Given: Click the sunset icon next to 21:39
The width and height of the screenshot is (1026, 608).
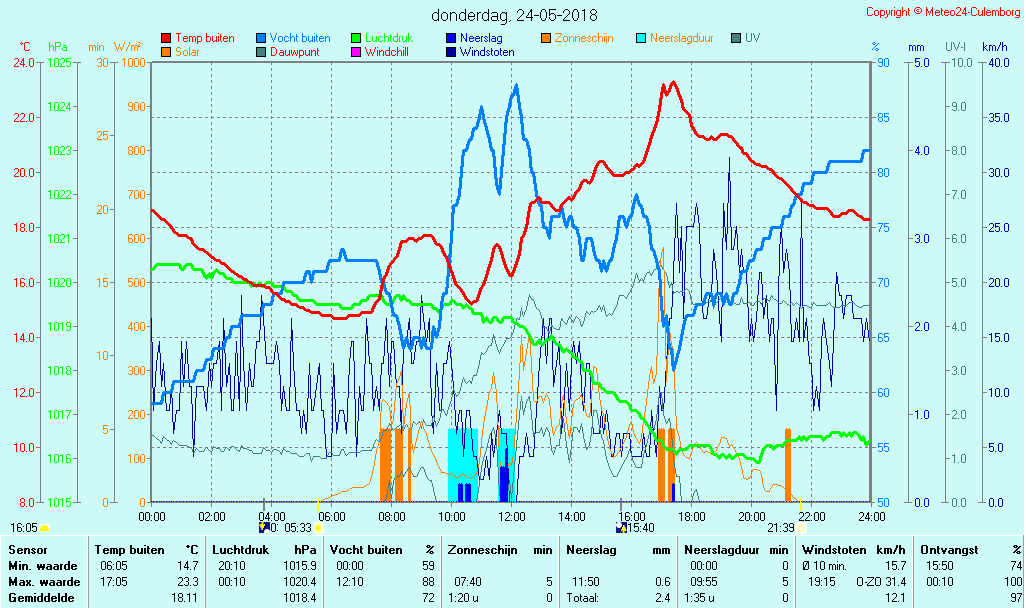Looking at the screenshot, I should pyautogui.click(x=801, y=528).
